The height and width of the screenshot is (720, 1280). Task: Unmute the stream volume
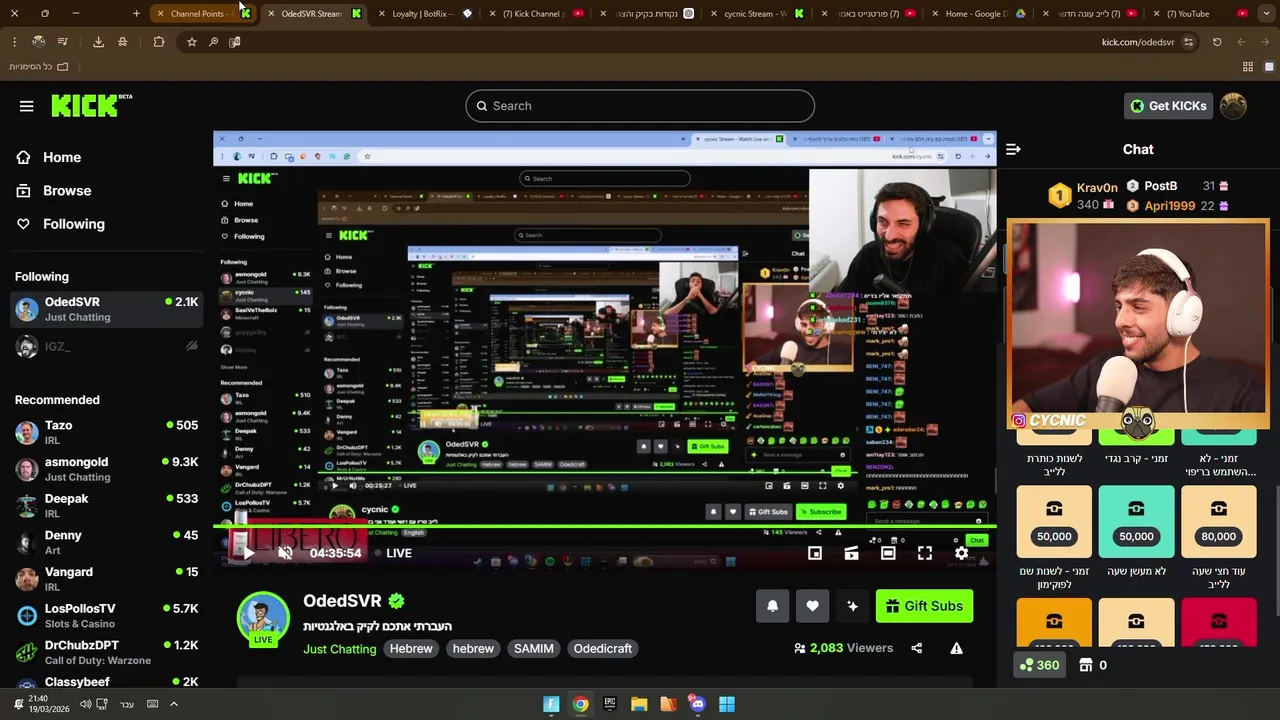pyautogui.click(x=285, y=553)
